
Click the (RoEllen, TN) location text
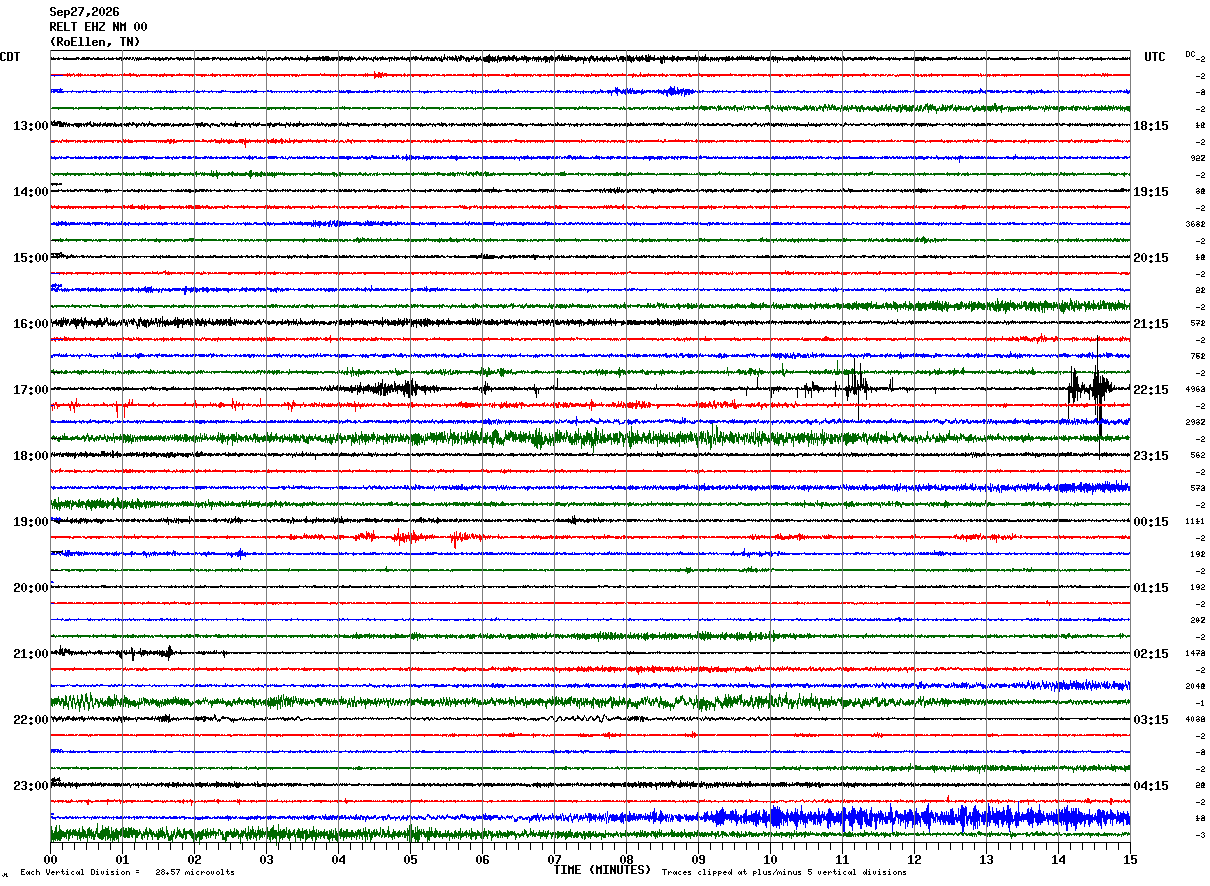click(95, 42)
